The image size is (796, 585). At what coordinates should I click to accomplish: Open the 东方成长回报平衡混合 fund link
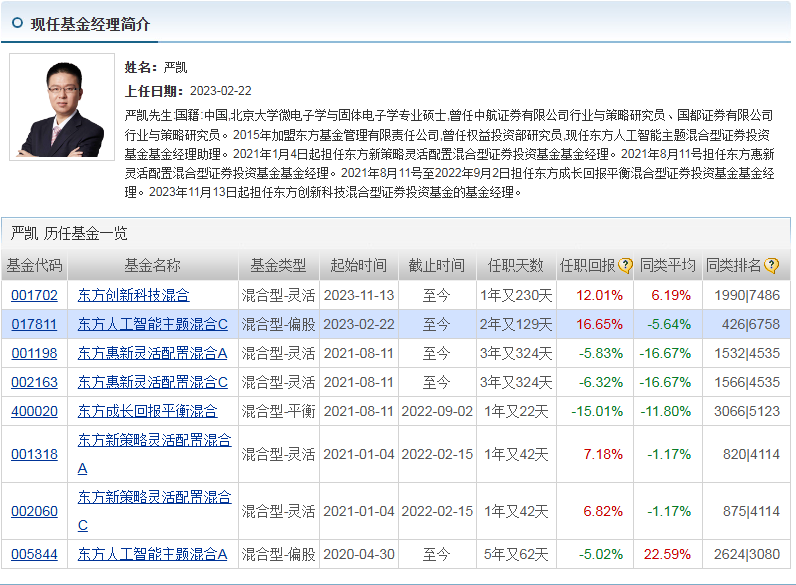click(147, 411)
